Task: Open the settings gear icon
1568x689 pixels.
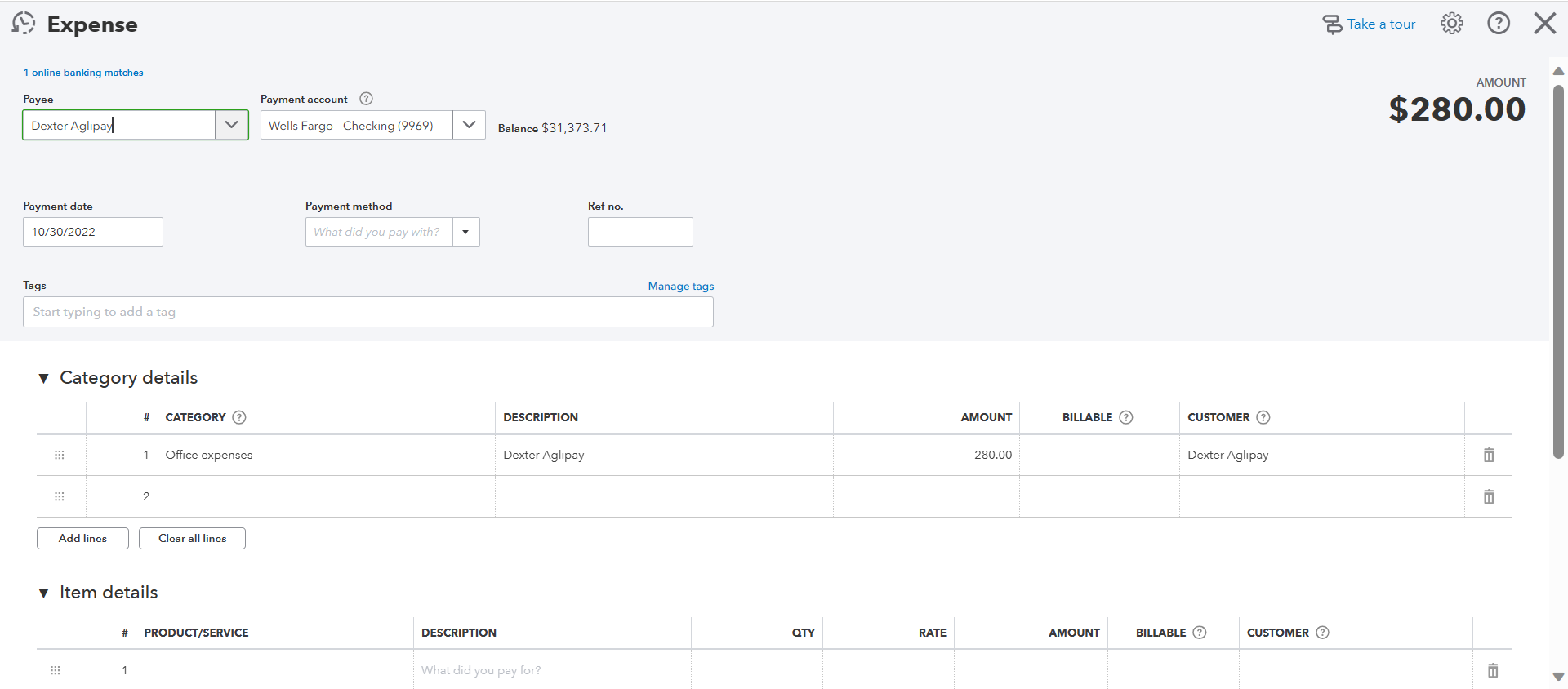Action: click(1451, 24)
